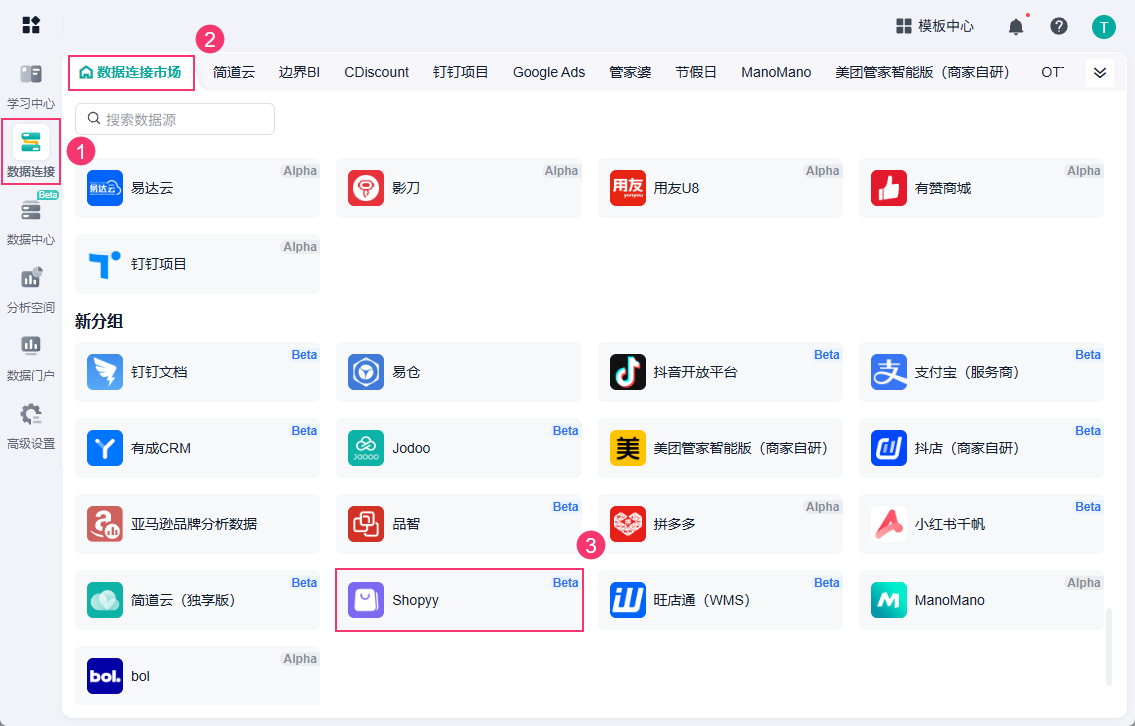
Task: Select the 简道云（独享版）icon
Action: (105, 600)
